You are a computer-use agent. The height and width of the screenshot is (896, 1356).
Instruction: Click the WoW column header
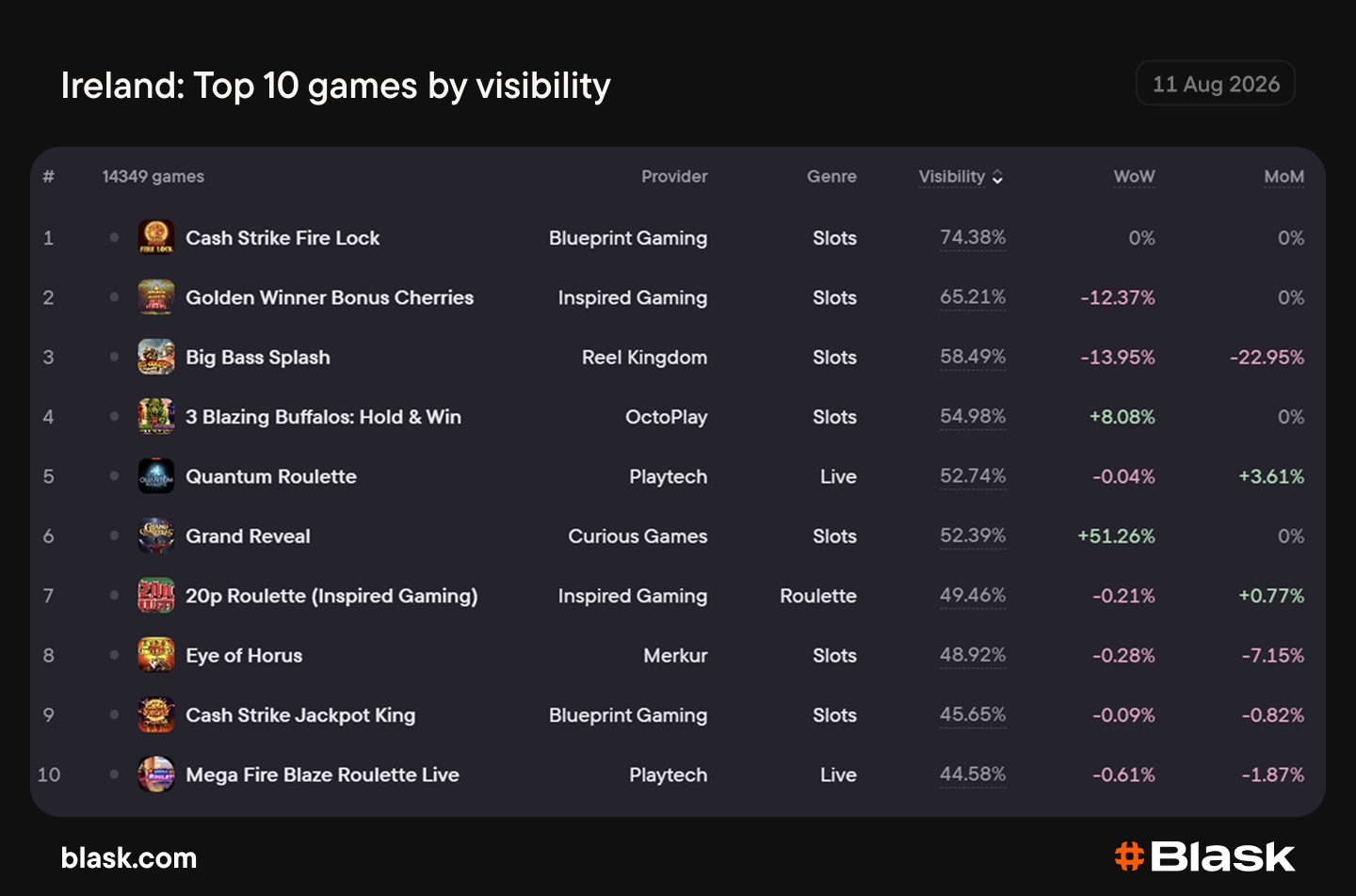tap(1134, 176)
